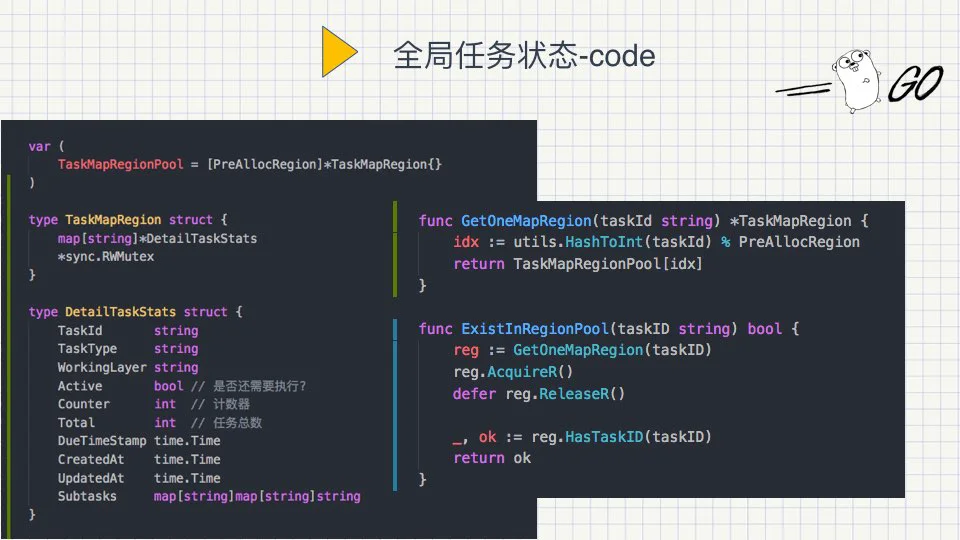Click the map[string]*DetailTaskStats field
This screenshot has height=540, width=960.
[157, 238]
